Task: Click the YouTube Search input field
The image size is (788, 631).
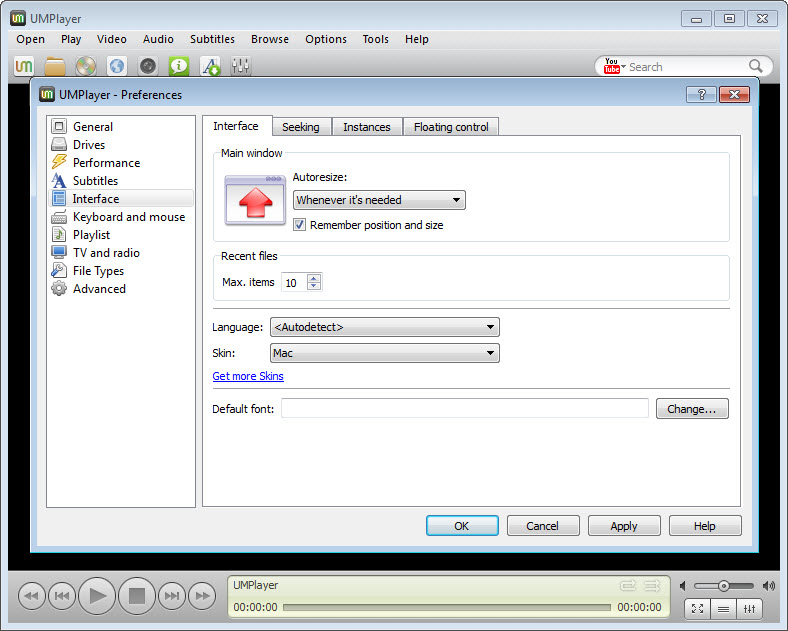Action: point(687,67)
